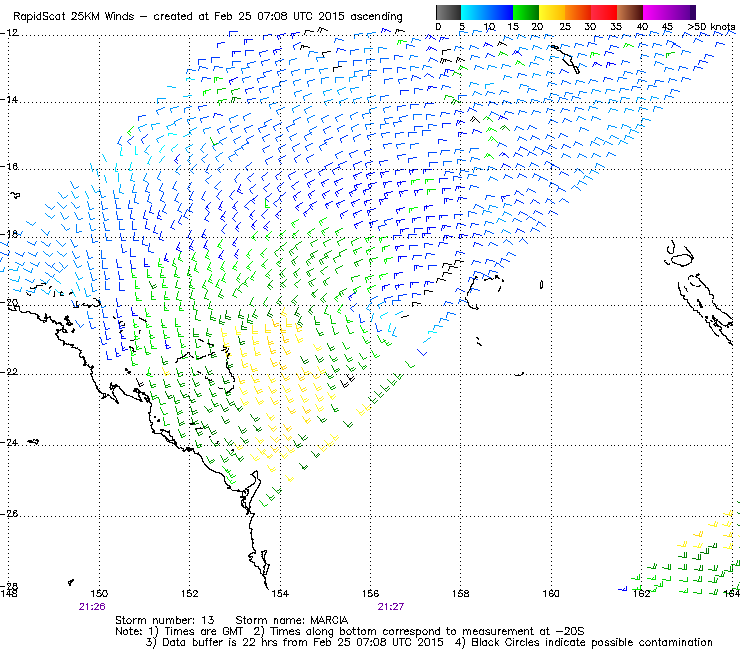This screenshot has height=650, width=740.
Task: Click the '152' longitude axis label
Action: [190, 593]
